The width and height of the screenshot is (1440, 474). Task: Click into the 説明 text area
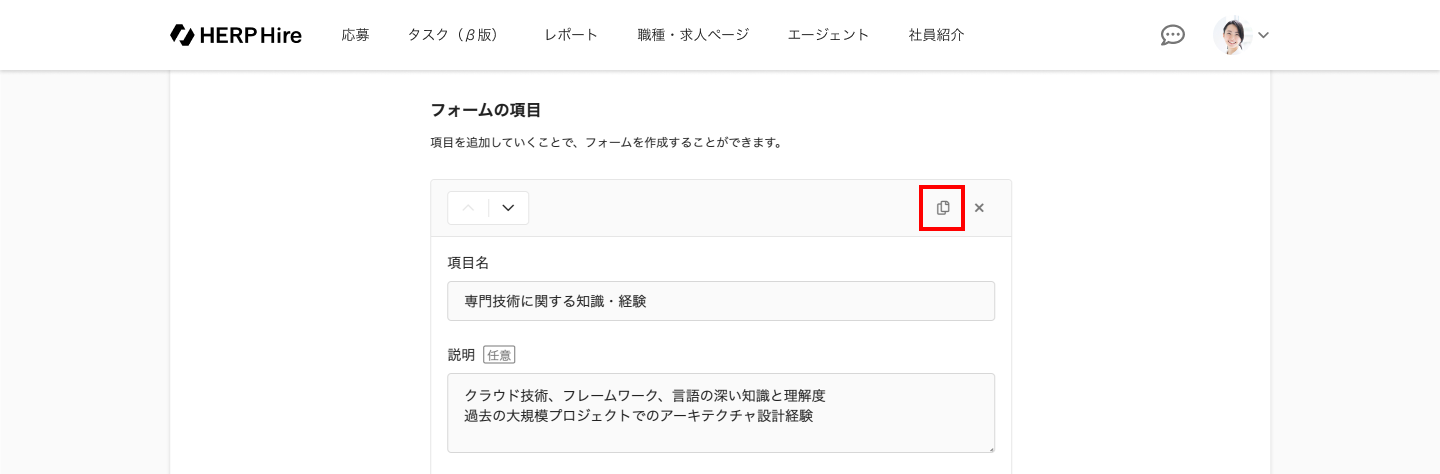[x=720, y=412]
